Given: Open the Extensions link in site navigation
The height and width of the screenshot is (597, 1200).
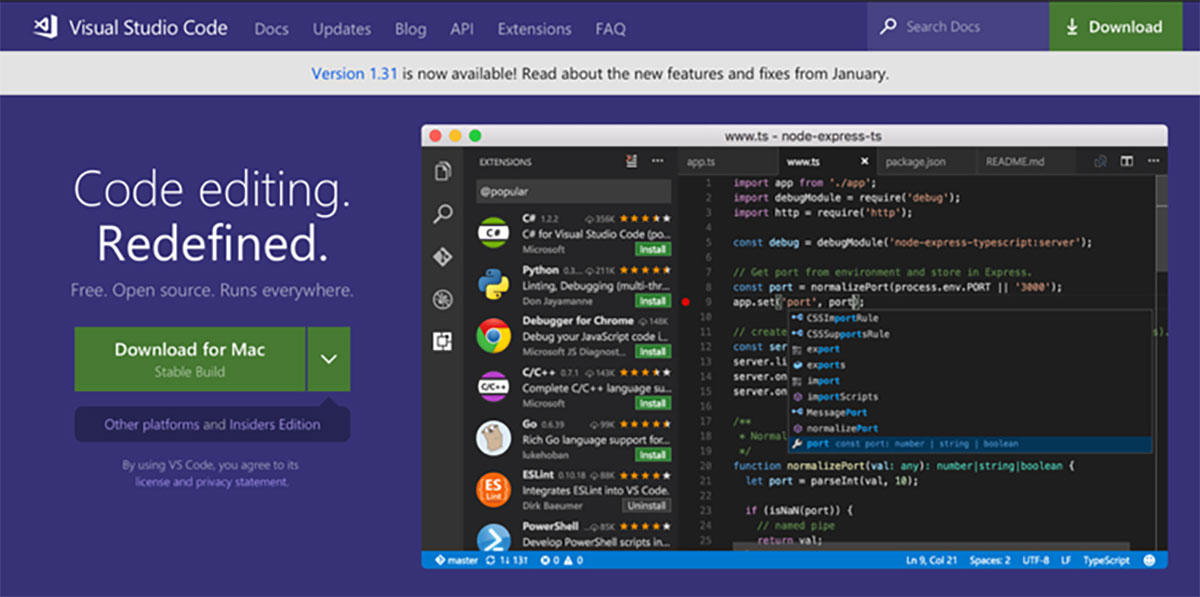Looking at the screenshot, I should 534,28.
